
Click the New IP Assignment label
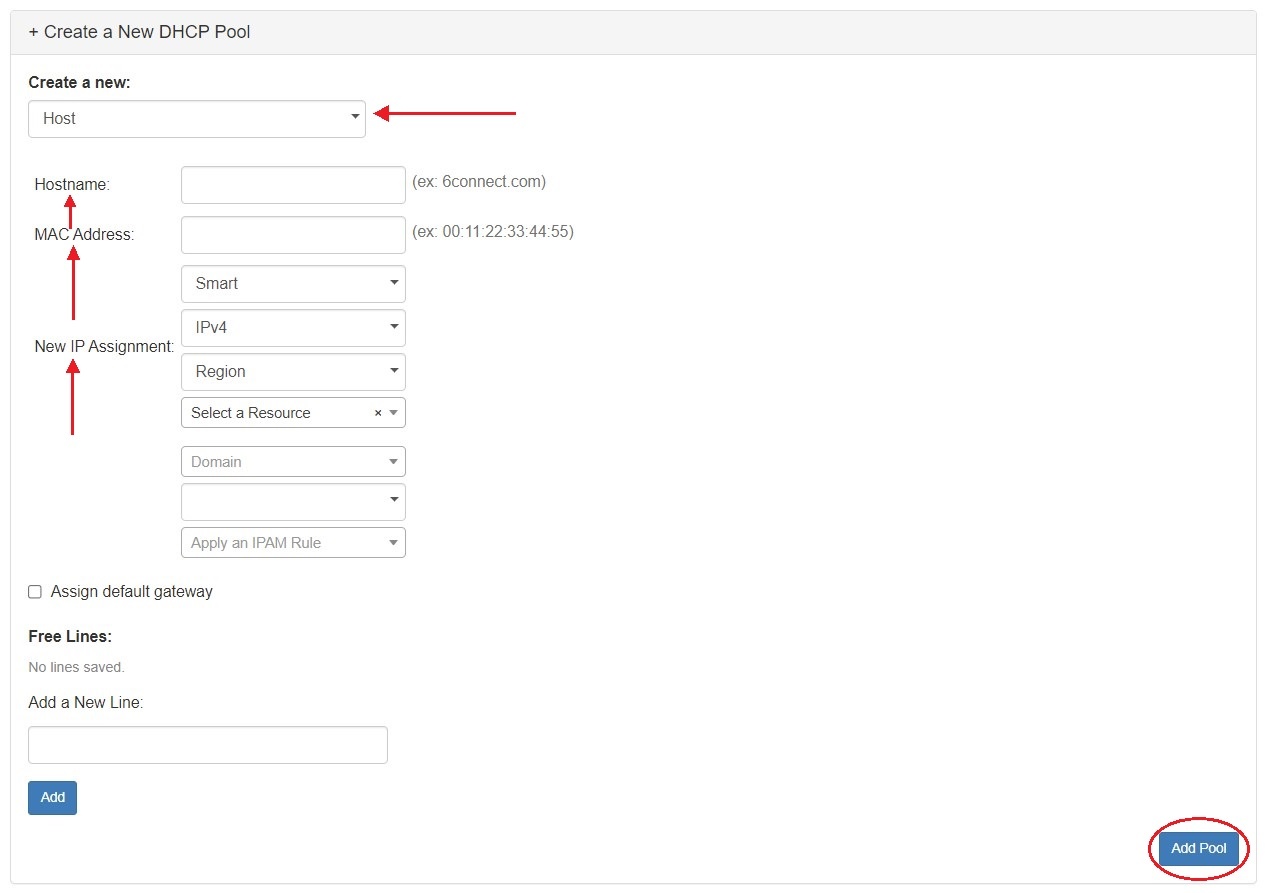pos(104,347)
